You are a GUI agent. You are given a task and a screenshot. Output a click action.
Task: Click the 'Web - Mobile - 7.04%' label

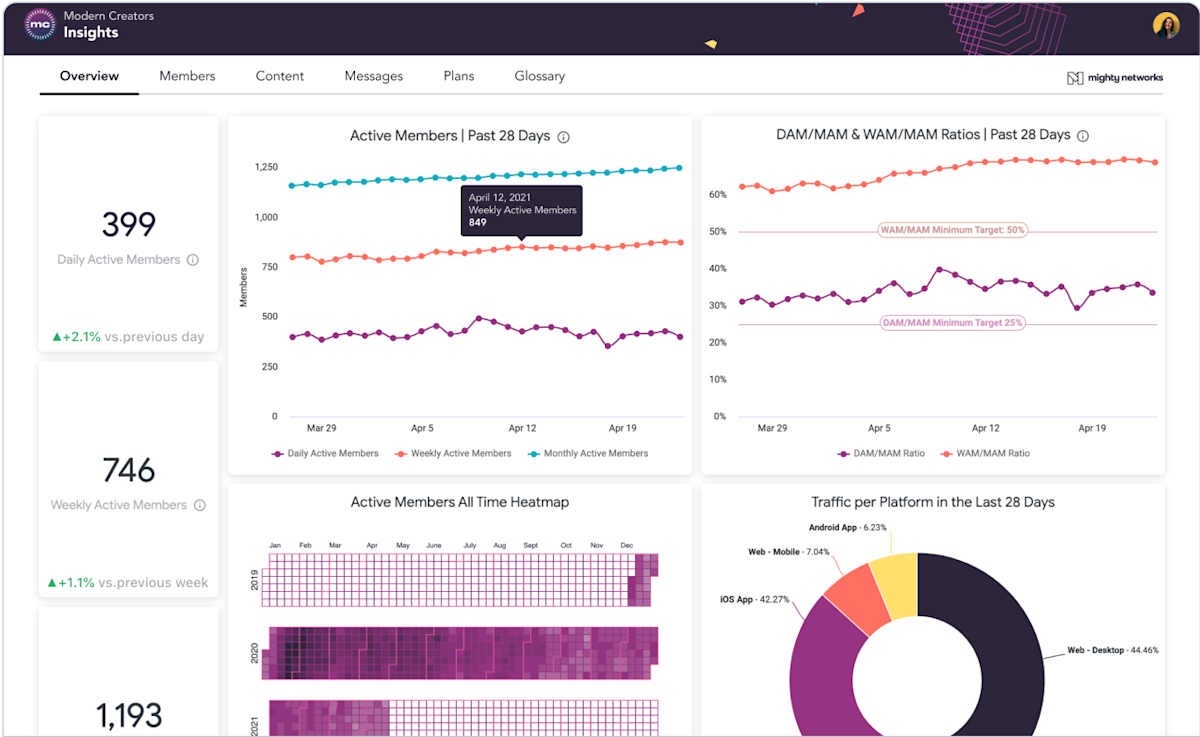point(789,552)
